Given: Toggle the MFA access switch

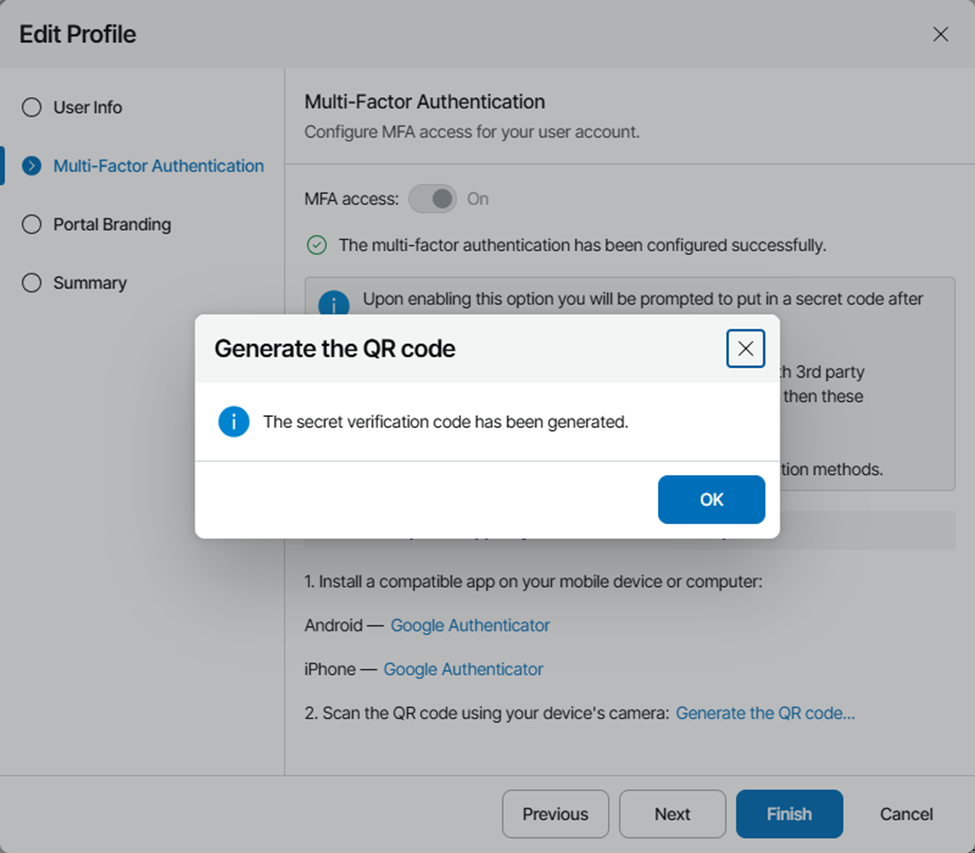Looking at the screenshot, I should click(432, 199).
